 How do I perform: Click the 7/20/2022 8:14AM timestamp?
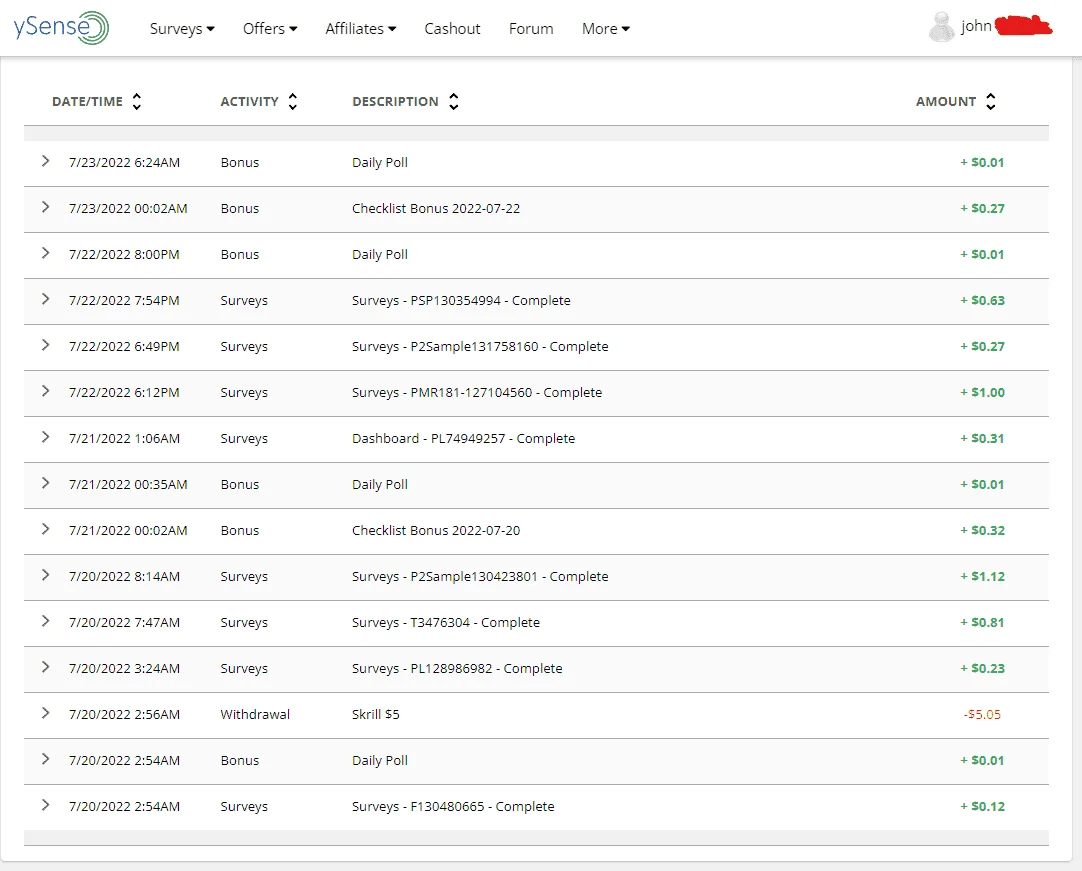(124, 576)
